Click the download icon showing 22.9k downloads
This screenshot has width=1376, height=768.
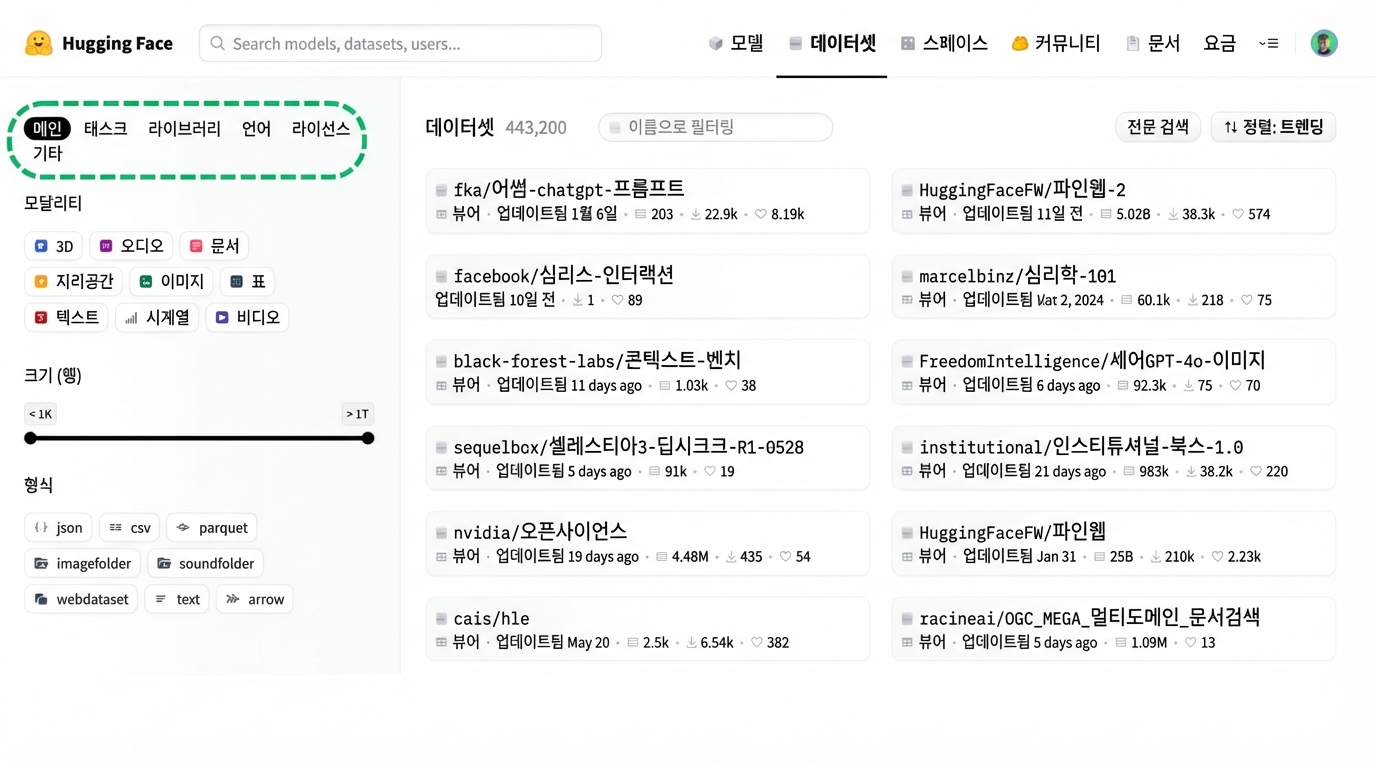click(x=695, y=214)
